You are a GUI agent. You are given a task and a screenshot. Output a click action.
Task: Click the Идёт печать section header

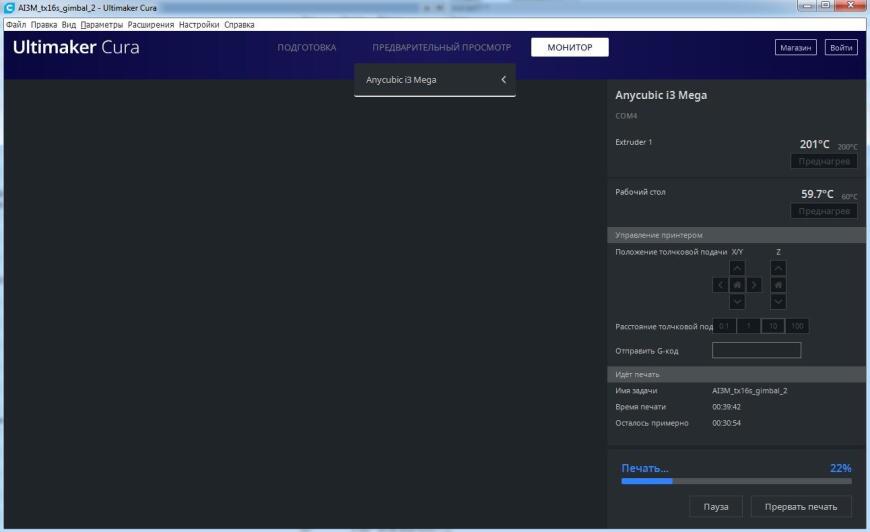click(x=736, y=374)
